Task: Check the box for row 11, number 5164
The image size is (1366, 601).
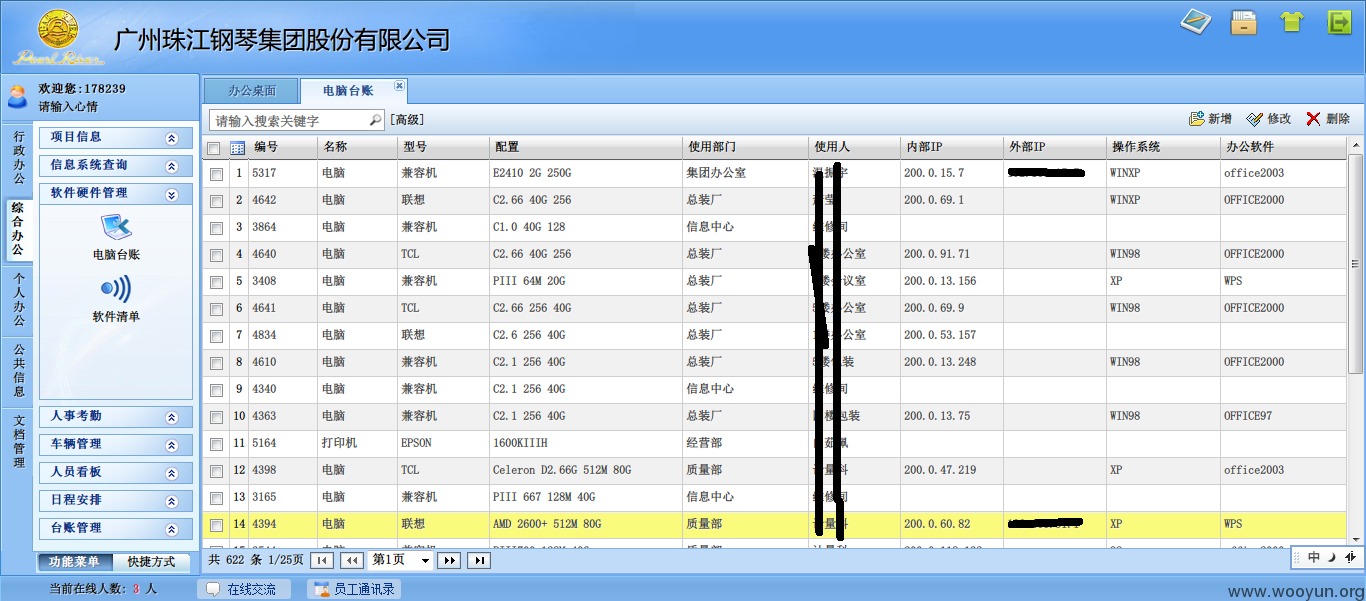Action: click(x=216, y=444)
